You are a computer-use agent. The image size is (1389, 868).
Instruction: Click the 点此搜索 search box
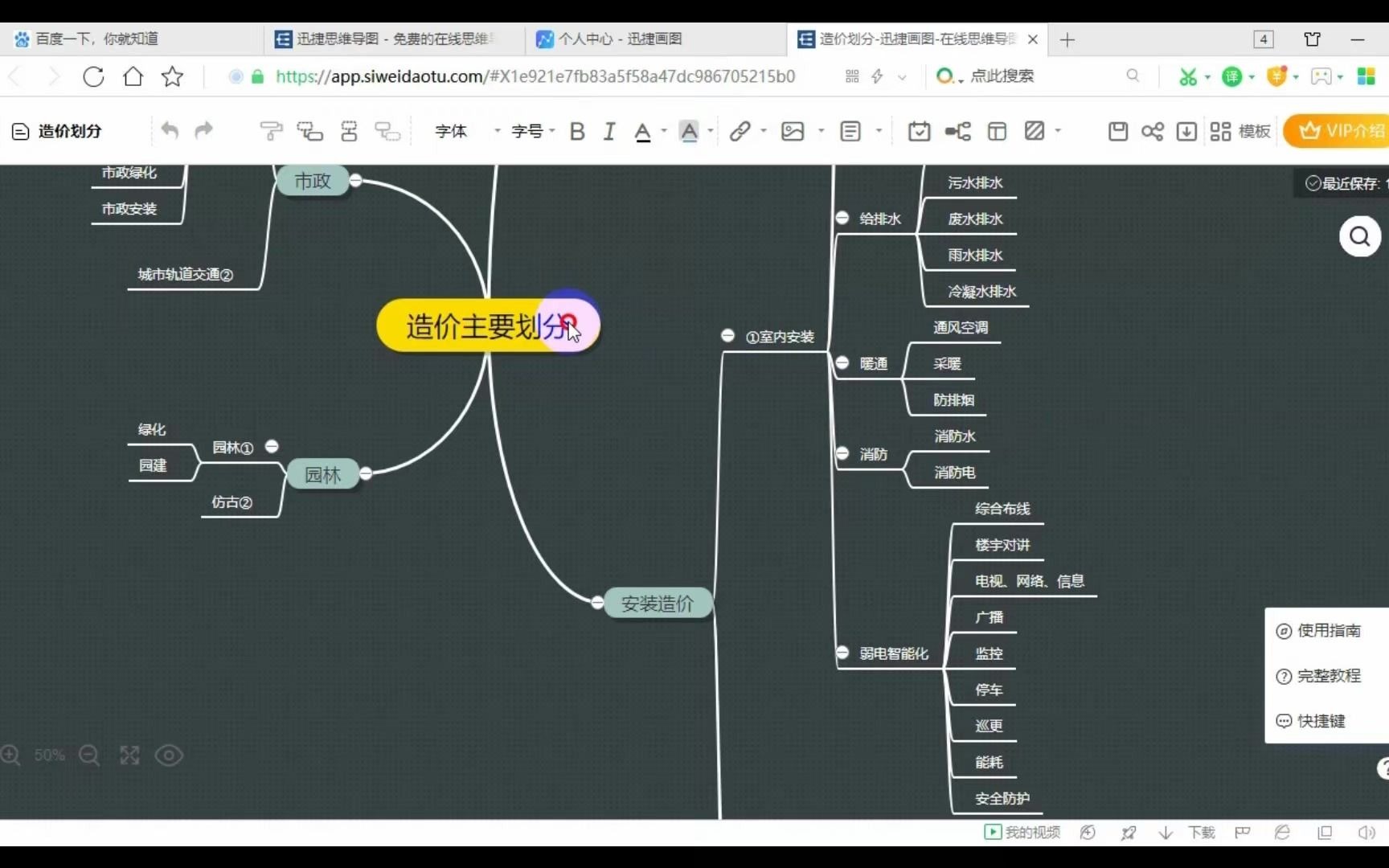point(1002,76)
